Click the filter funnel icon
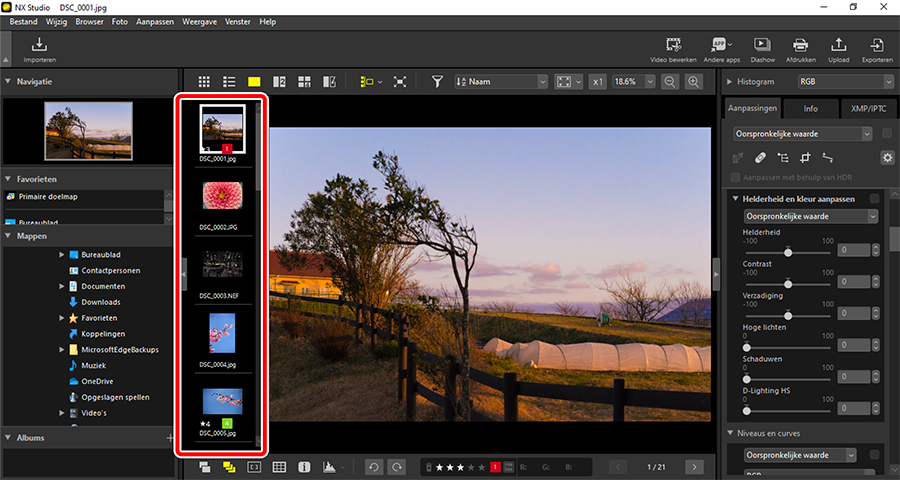Image resolution: width=900 pixels, height=480 pixels. [x=437, y=82]
